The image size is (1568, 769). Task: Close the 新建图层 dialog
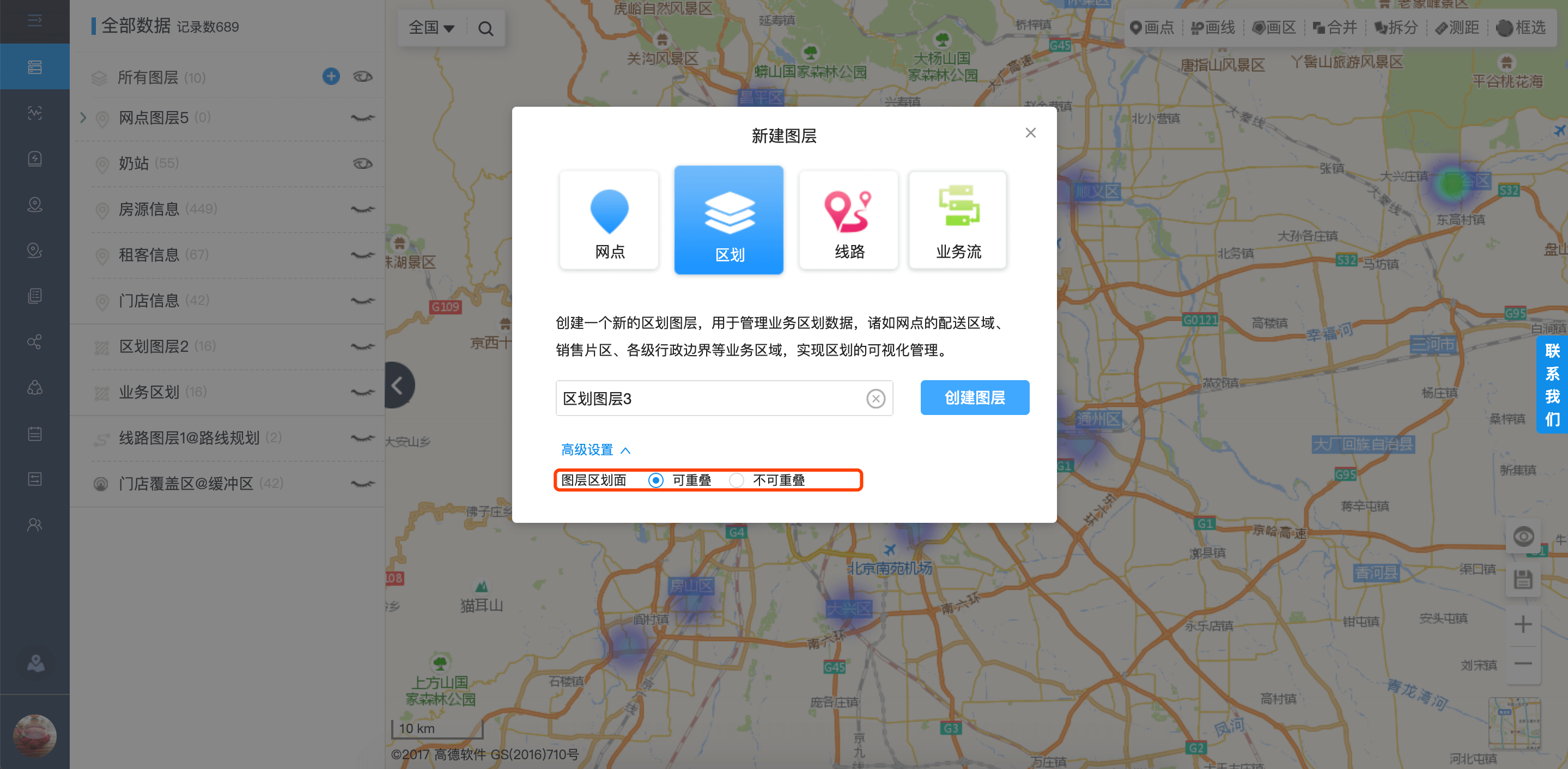point(1030,133)
